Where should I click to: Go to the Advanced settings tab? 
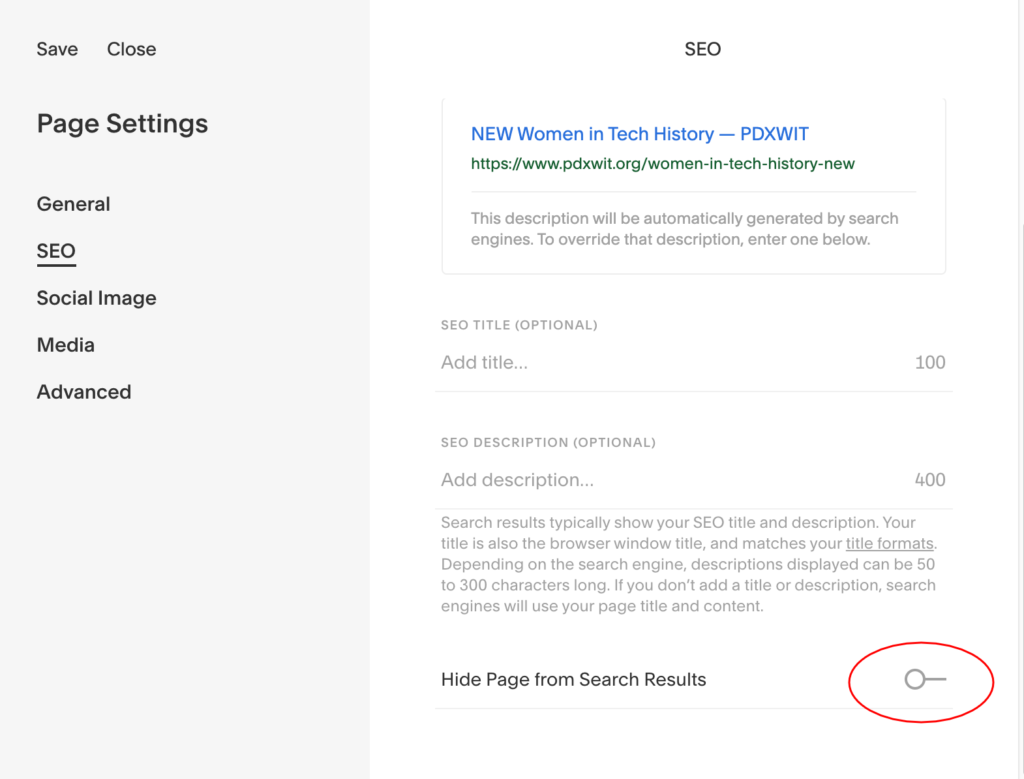click(84, 392)
